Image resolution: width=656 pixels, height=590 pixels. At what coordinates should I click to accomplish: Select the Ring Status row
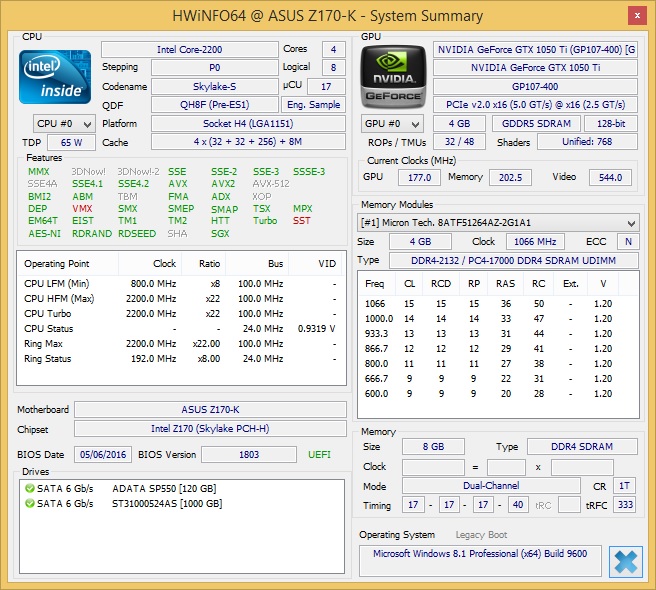180,359
